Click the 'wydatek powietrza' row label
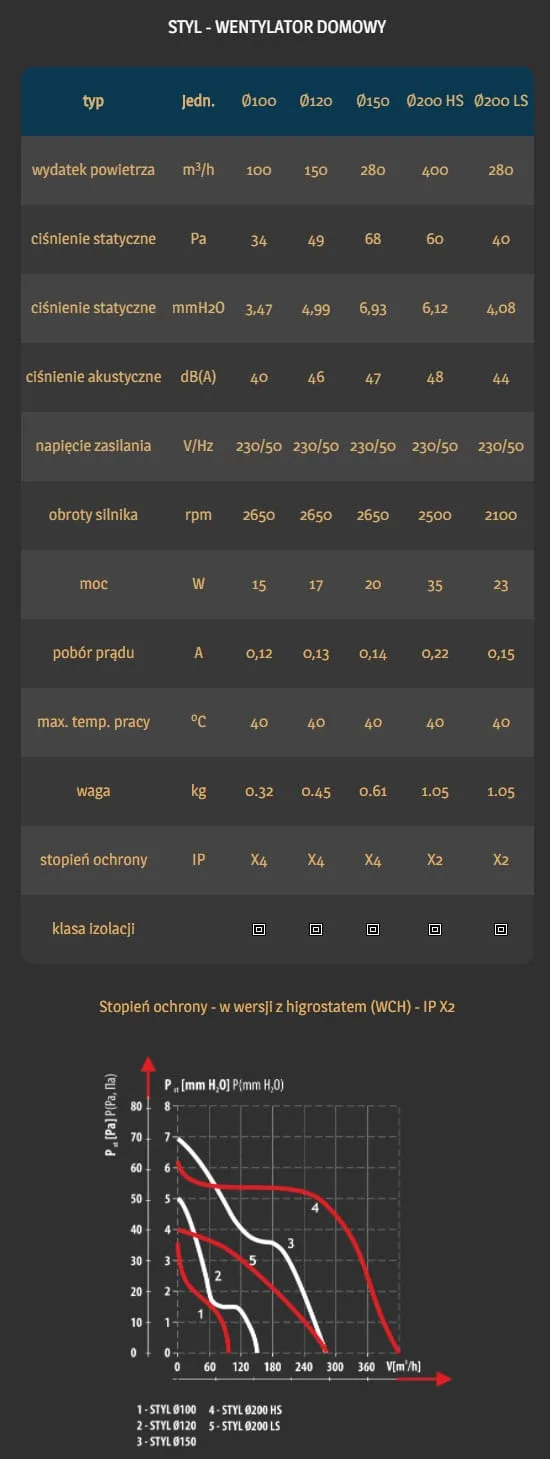Viewport: 550px width, 1459px height. coord(93,170)
